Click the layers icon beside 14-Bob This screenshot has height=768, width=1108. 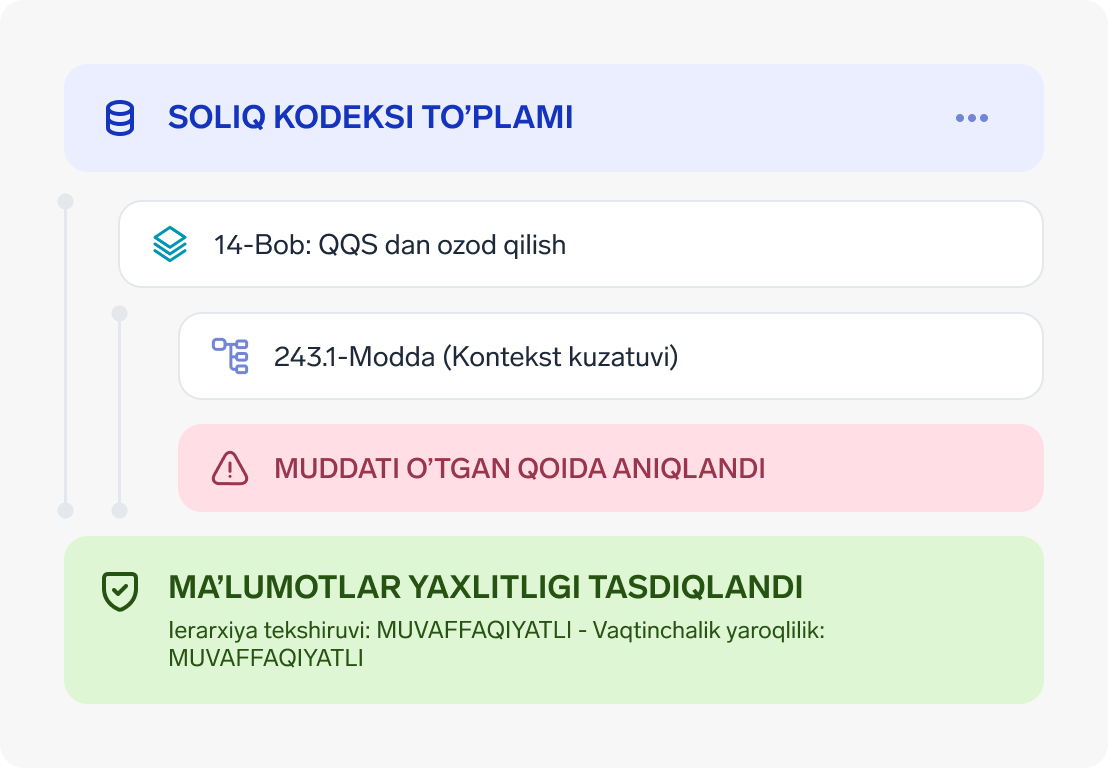click(170, 244)
